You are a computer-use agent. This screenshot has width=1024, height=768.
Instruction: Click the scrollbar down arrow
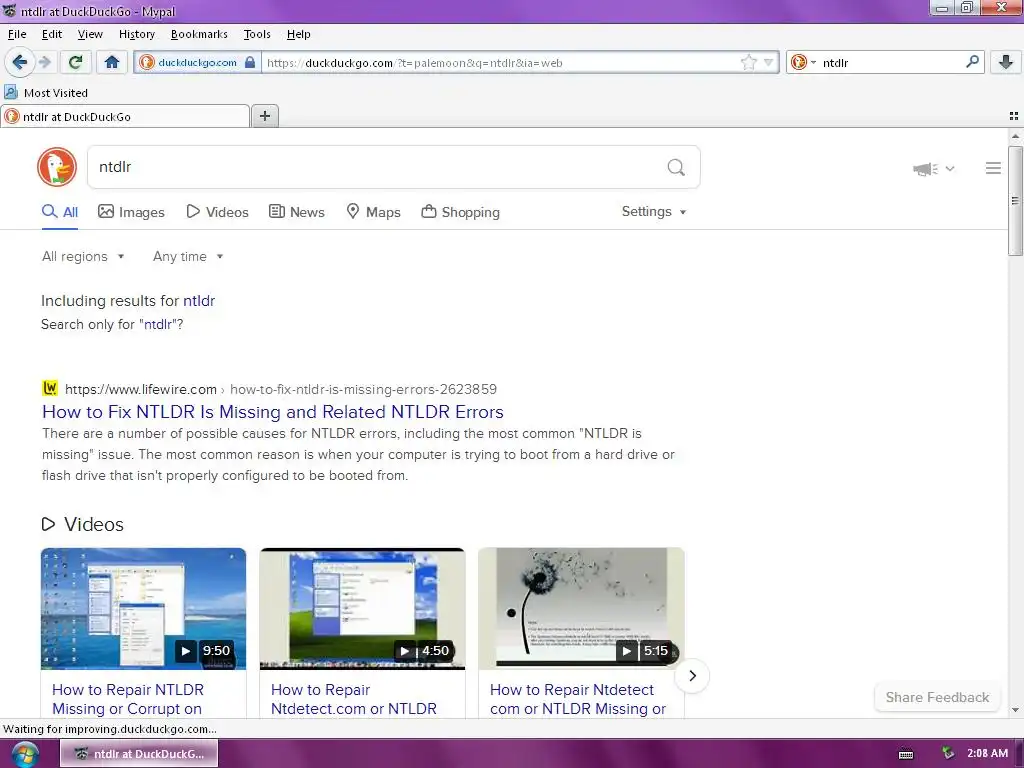(x=1015, y=710)
